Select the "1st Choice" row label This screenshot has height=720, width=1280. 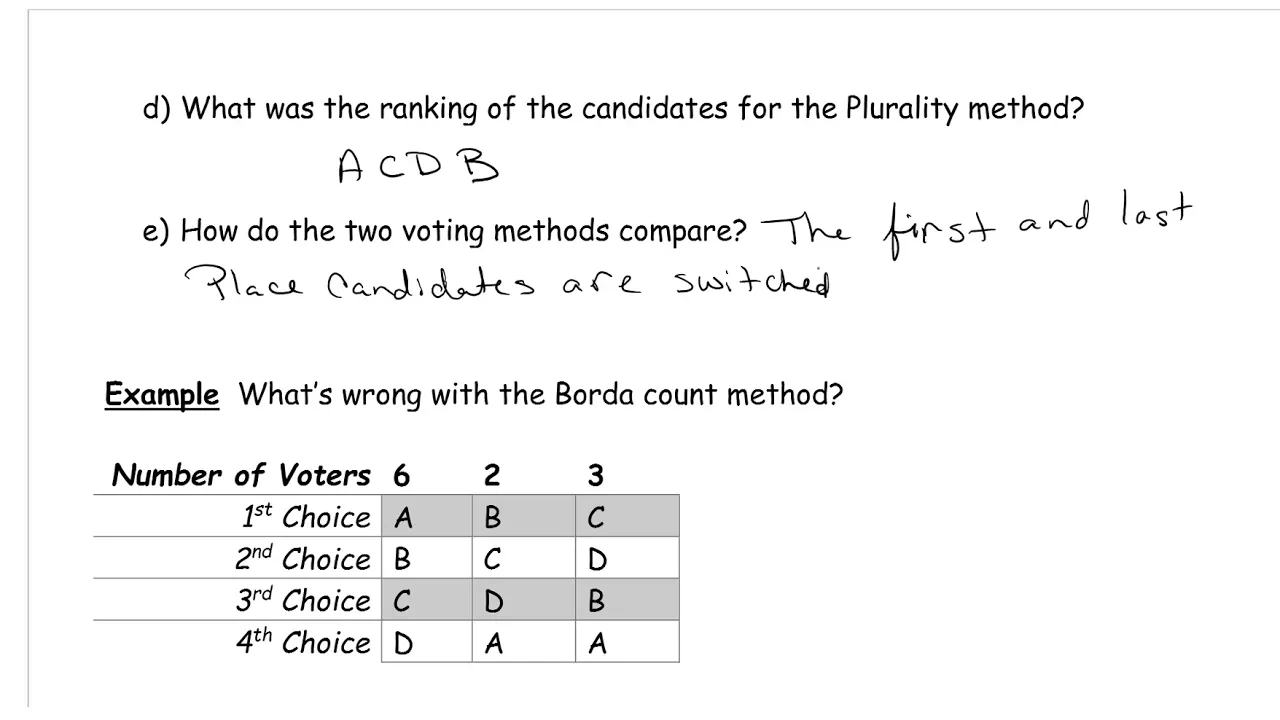click(x=306, y=517)
